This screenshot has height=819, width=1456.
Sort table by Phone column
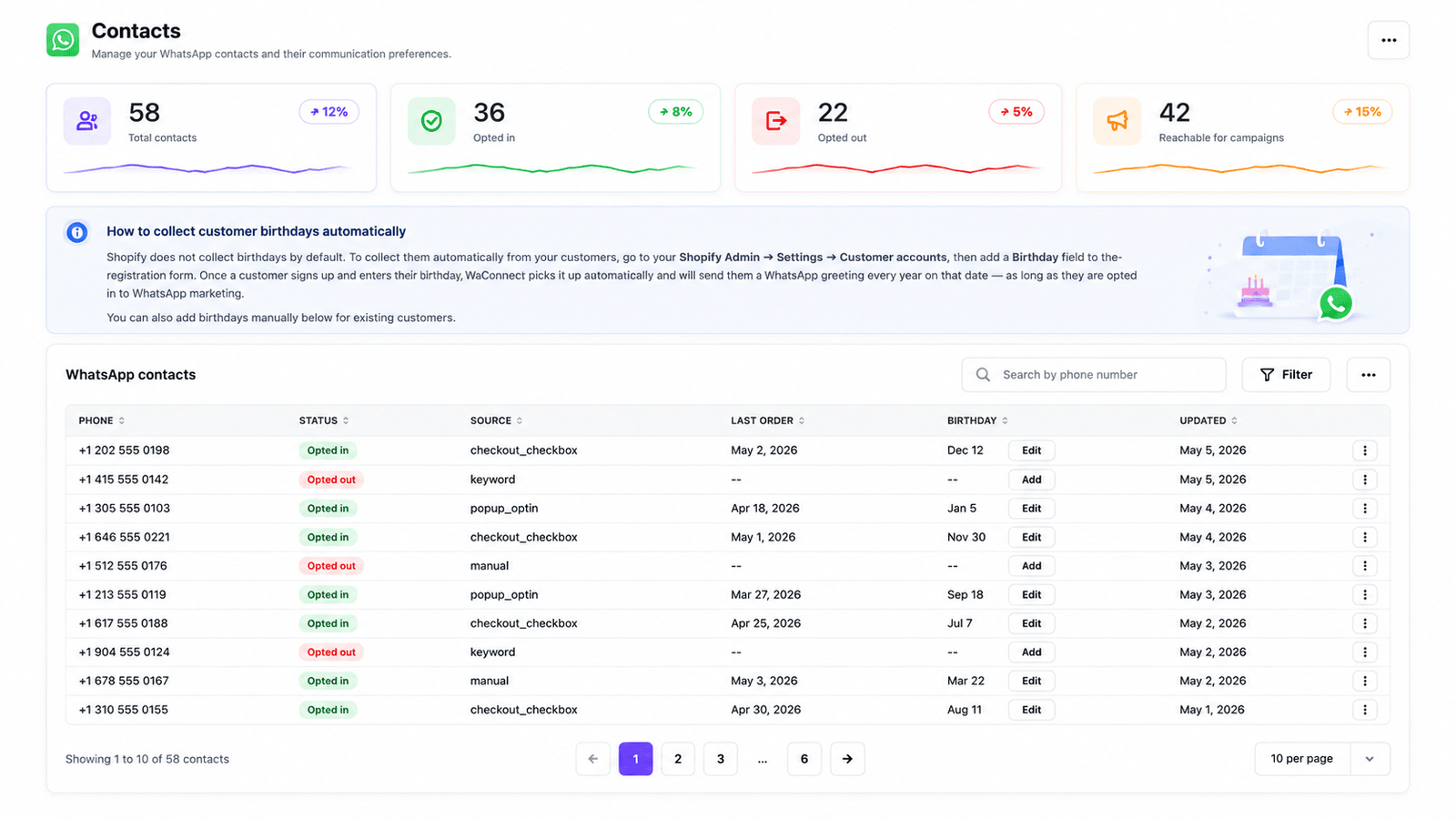pyautogui.click(x=101, y=420)
